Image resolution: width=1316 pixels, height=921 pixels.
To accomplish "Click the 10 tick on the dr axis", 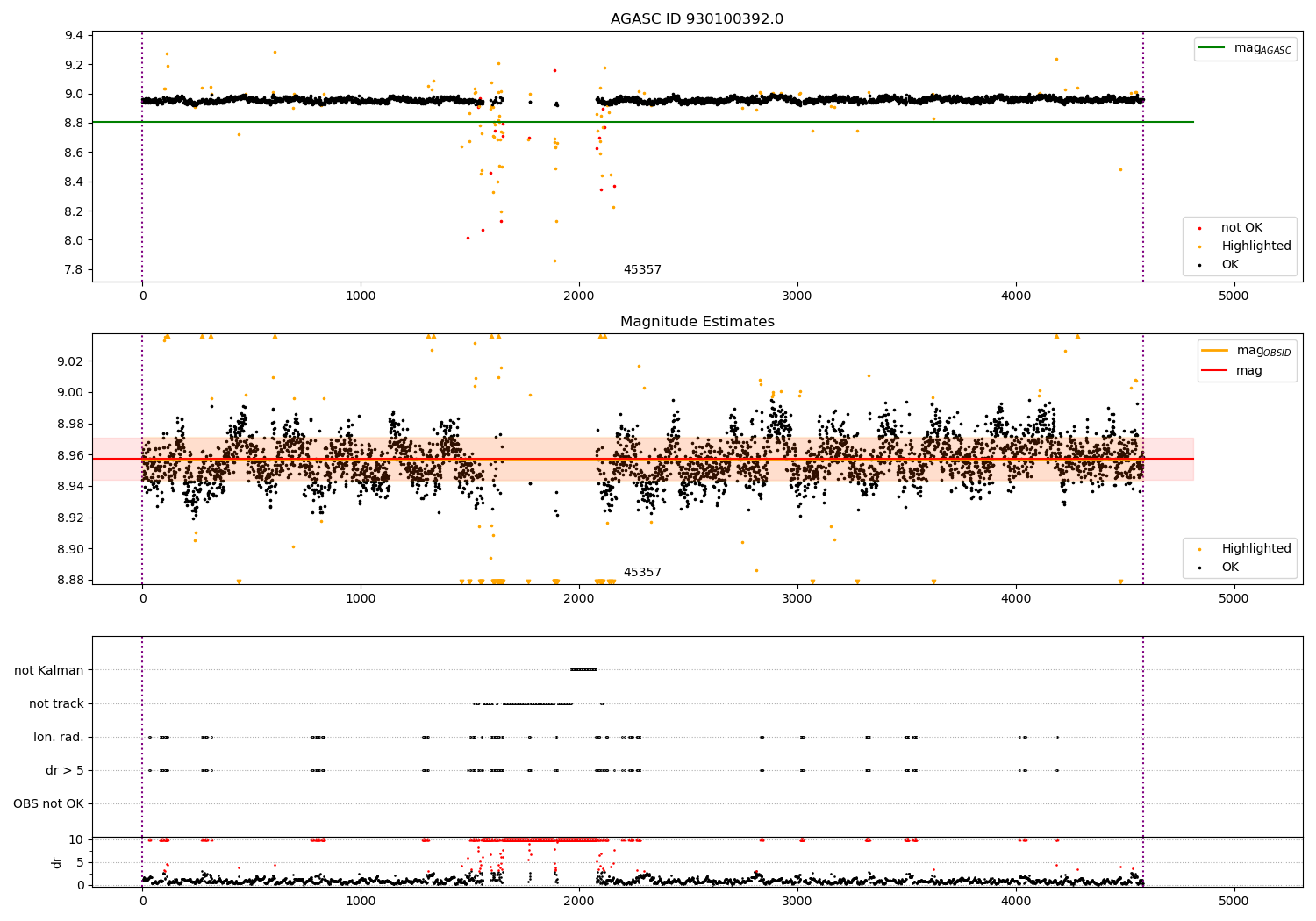I will [x=76, y=840].
